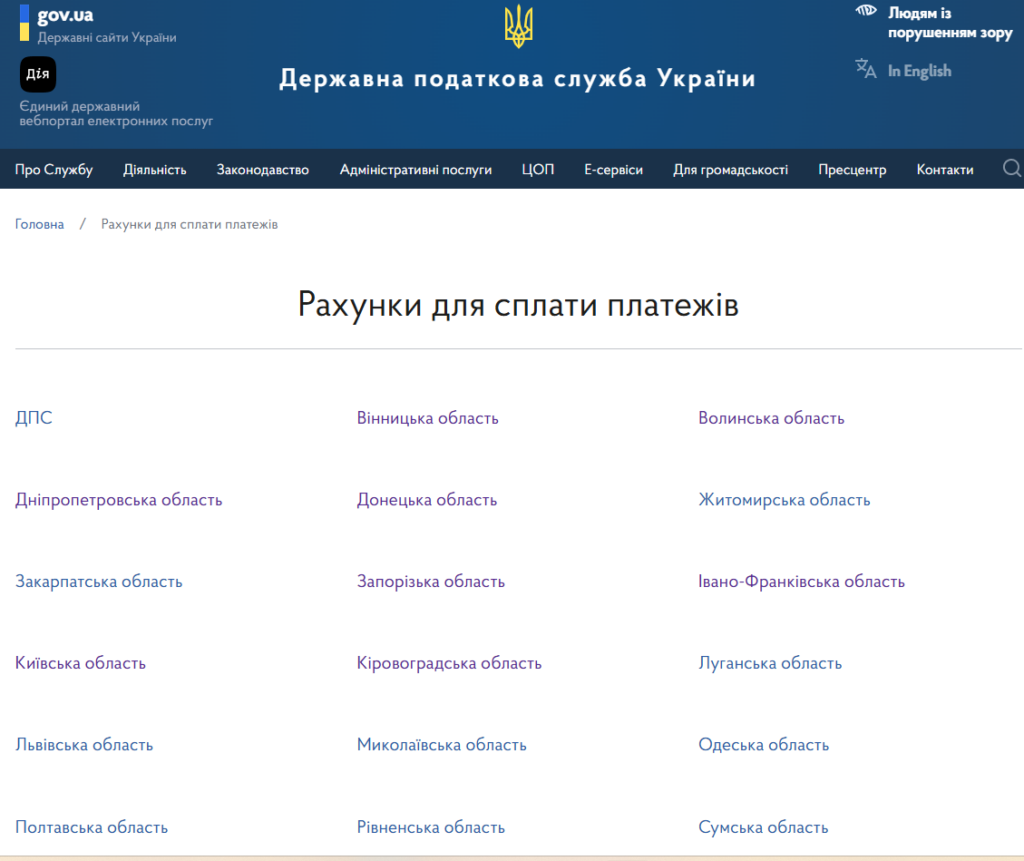Select Адміністративні послуги in navigation
1024x861 pixels.
tap(416, 170)
